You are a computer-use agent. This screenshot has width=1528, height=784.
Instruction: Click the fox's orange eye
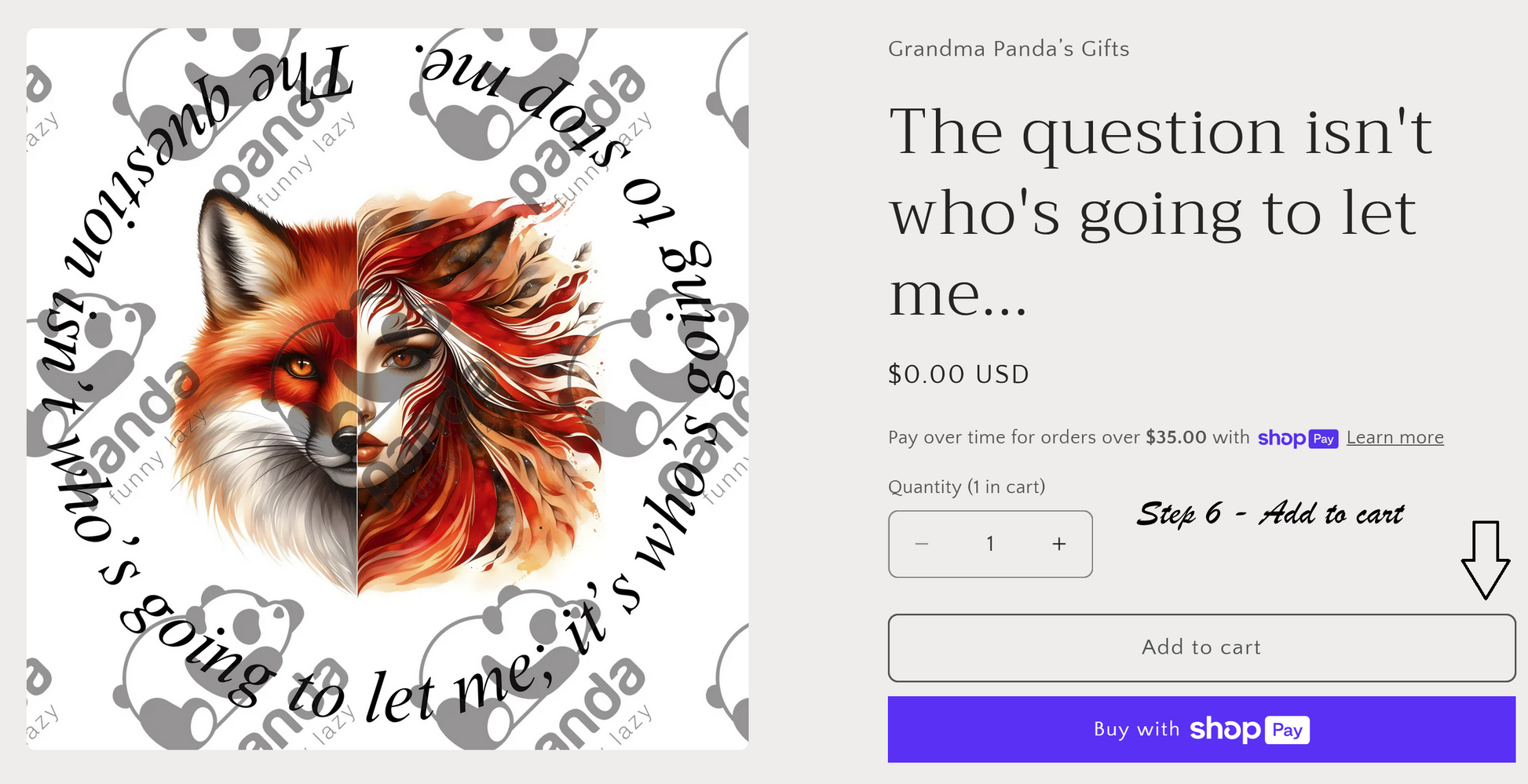(x=301, y=366)
